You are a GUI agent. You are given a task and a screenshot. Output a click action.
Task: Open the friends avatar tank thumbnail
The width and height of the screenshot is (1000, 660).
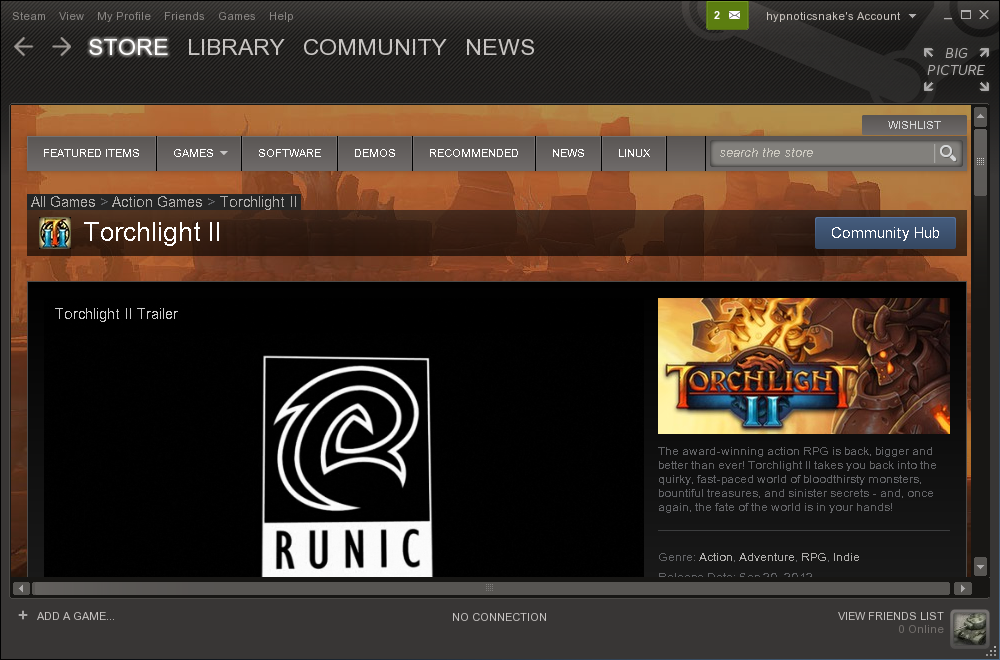point(969,629)
